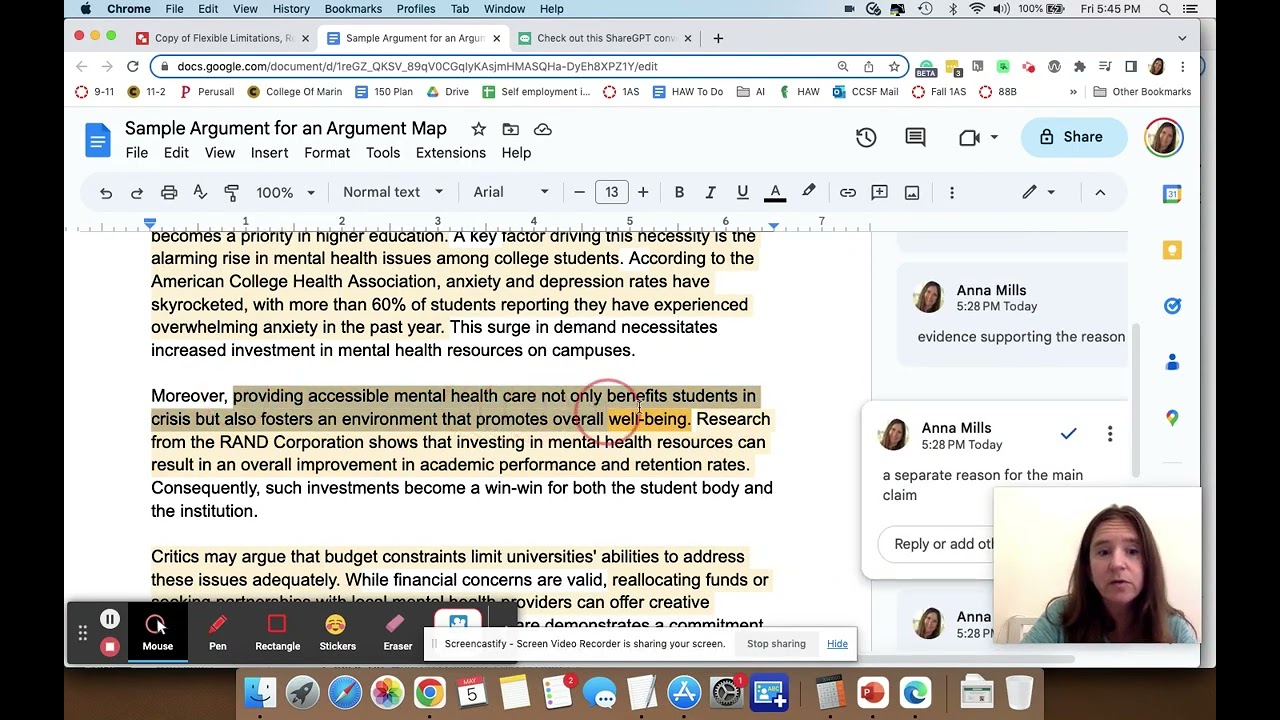
Task: Check the cloud document status icon
Action: point(543,129)
